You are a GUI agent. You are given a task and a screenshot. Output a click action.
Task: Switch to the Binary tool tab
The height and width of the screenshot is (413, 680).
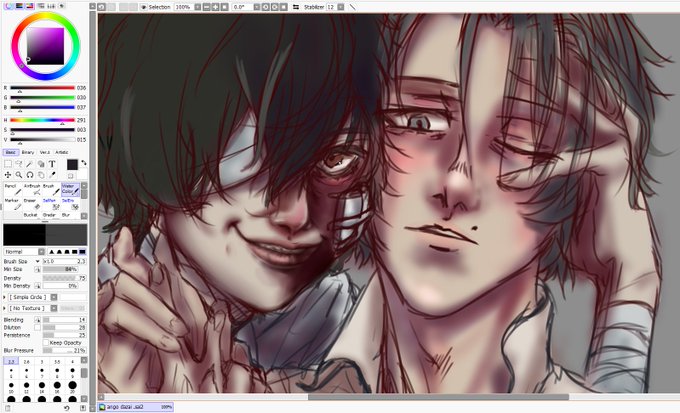coord(28,152)
